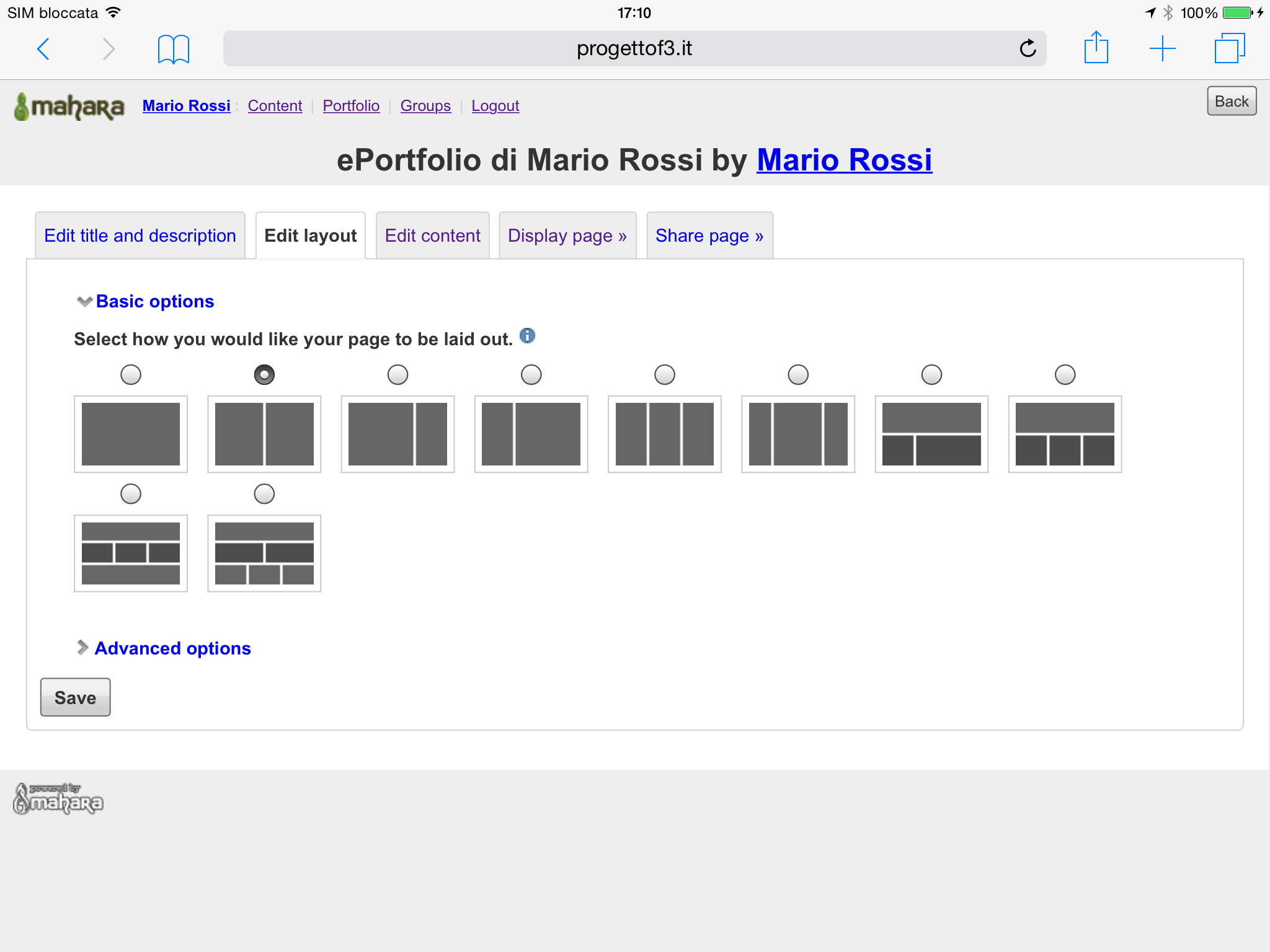Viewport: 1270px width, 952px height.
Task: Click the header plus three columns thumbnail
Action: pos(1065,434)
